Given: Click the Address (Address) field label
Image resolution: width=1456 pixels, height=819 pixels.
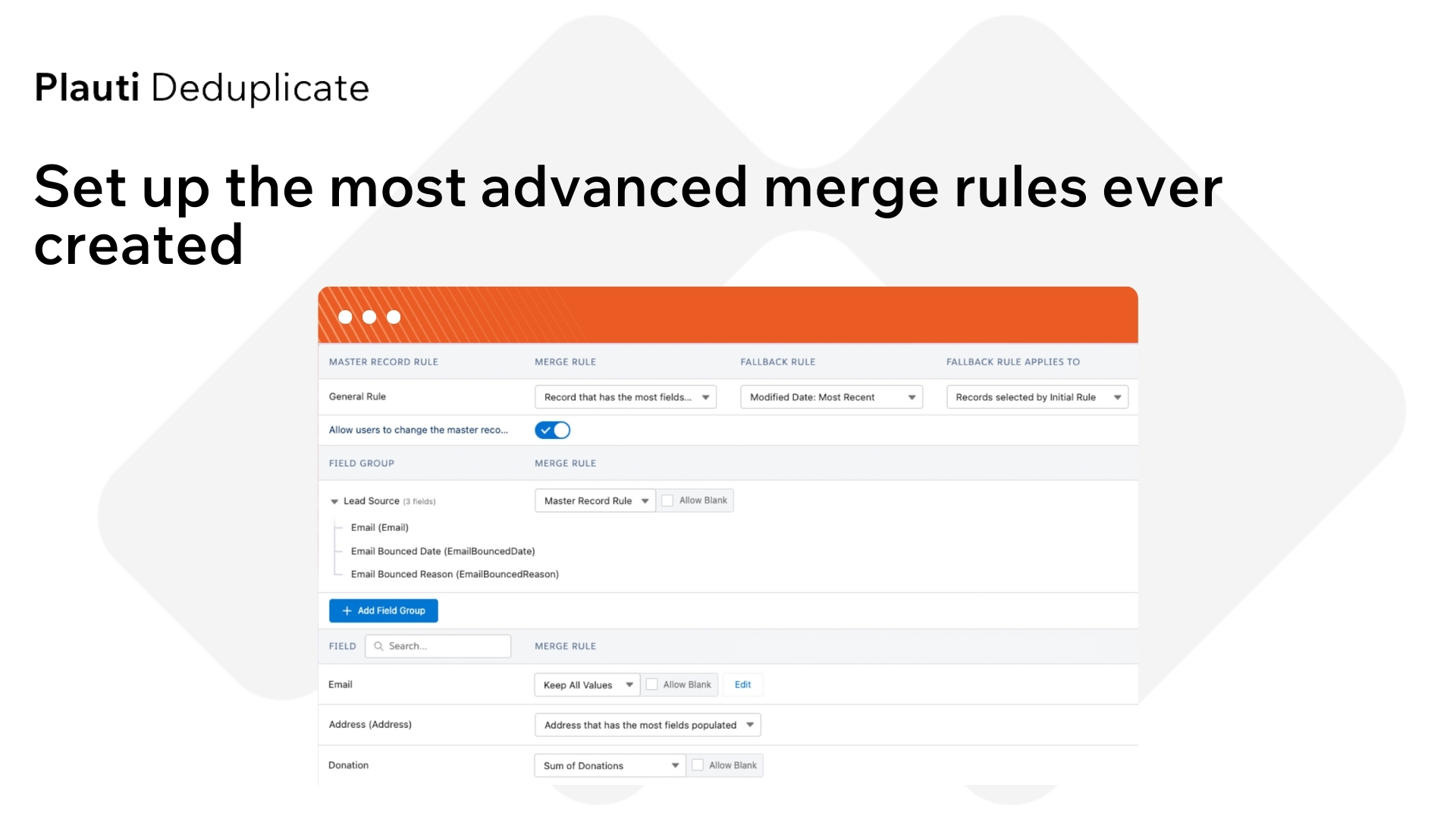Looking at the screenshot, I should (x=370, y=724).
